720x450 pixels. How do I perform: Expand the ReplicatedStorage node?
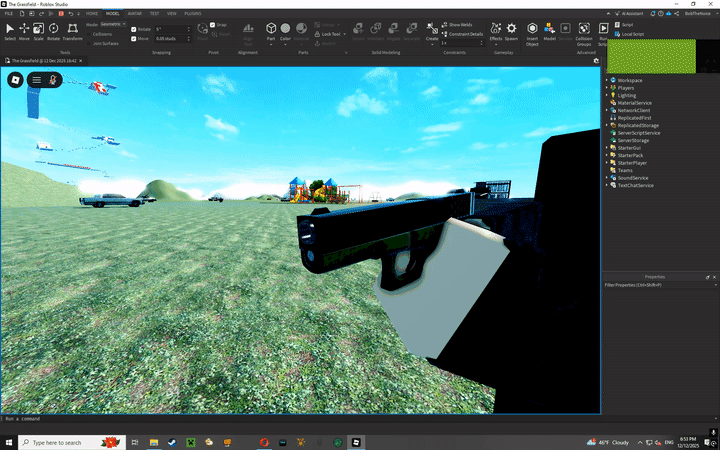click(x=607, y=125)
